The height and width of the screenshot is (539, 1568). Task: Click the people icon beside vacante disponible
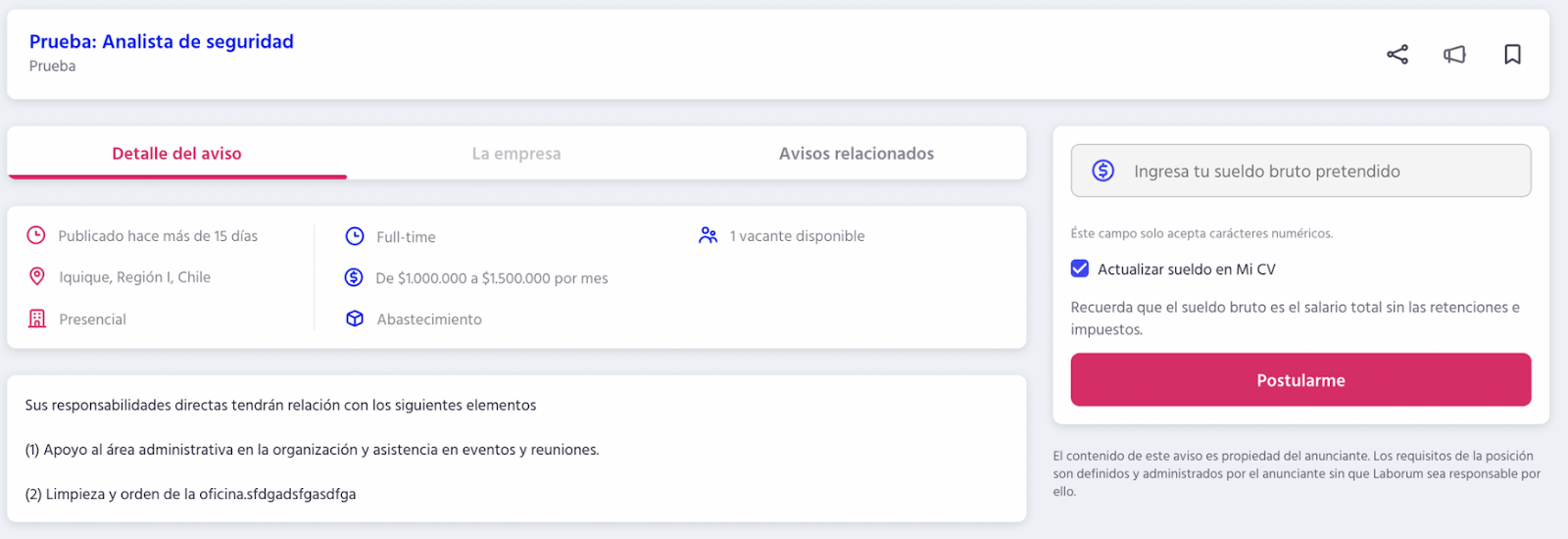point(708,235)
